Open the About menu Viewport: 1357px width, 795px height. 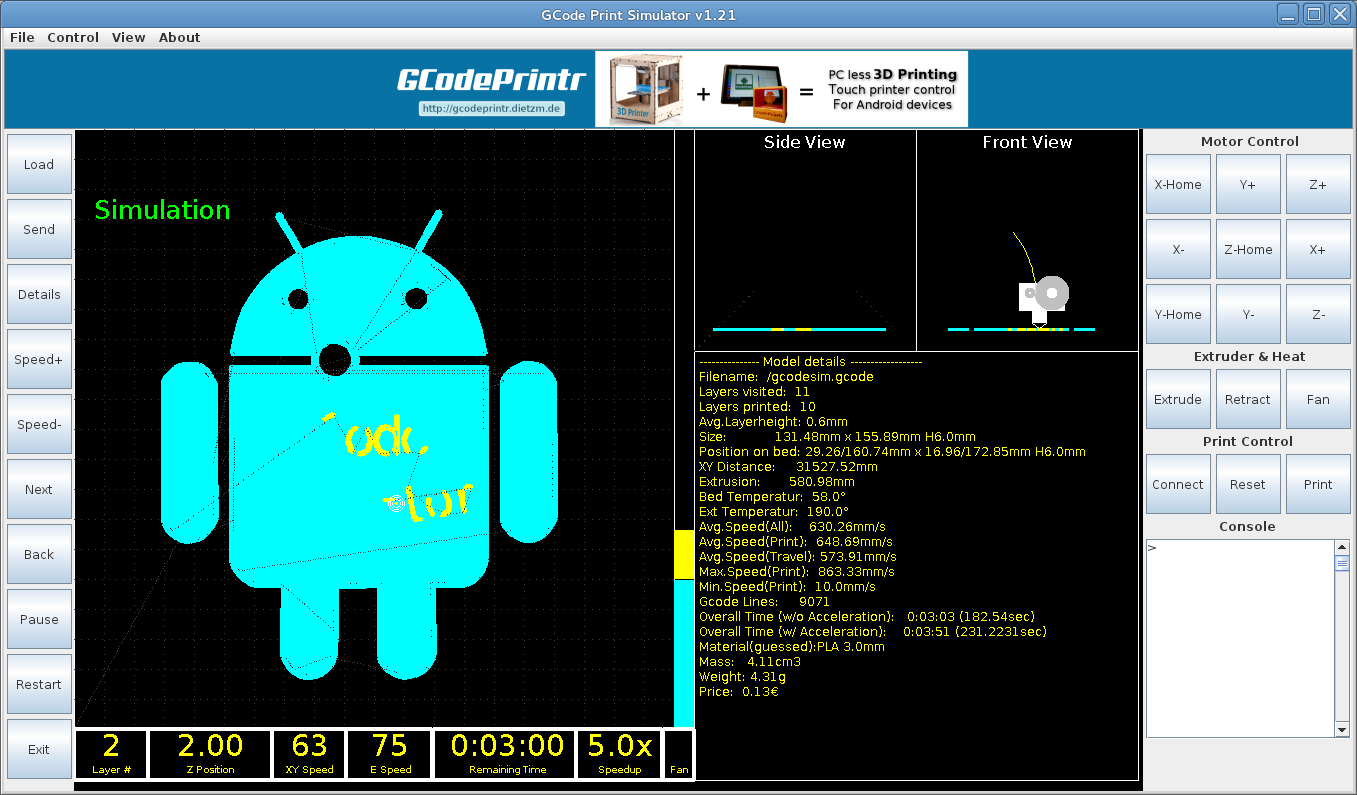[180, 37]
